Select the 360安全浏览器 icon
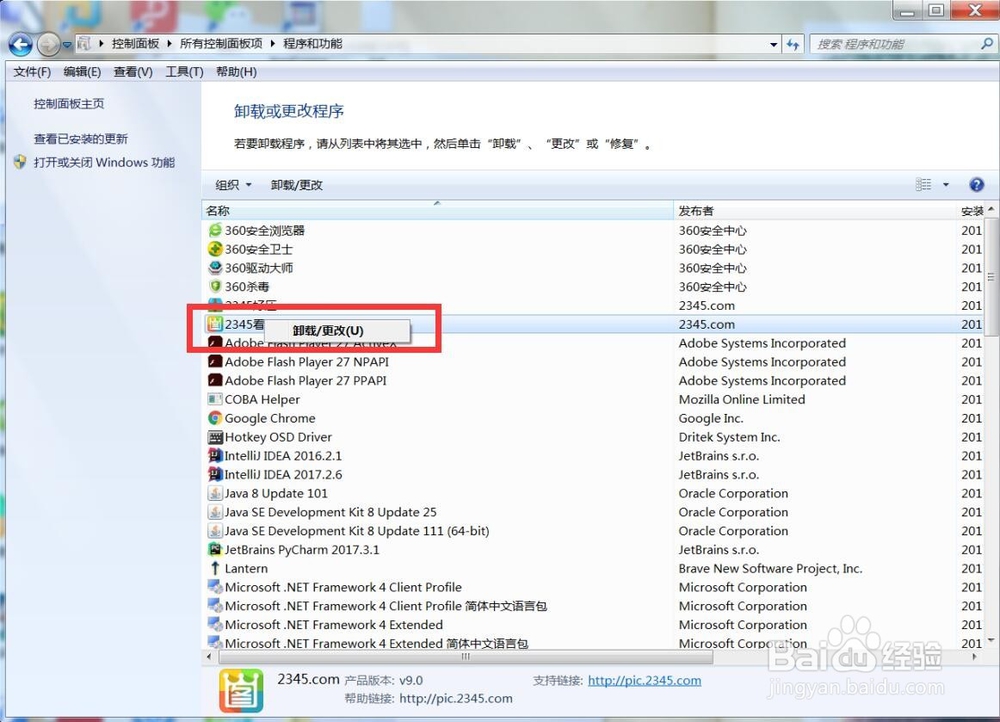This screenshot has width=1000, height=722. 215,230
